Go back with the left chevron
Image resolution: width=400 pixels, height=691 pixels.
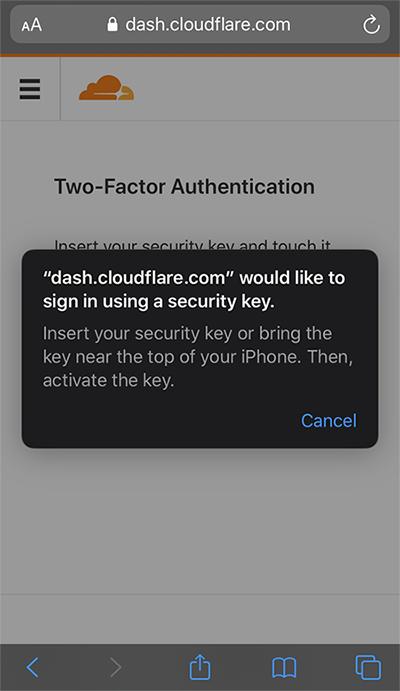point(33,667)
